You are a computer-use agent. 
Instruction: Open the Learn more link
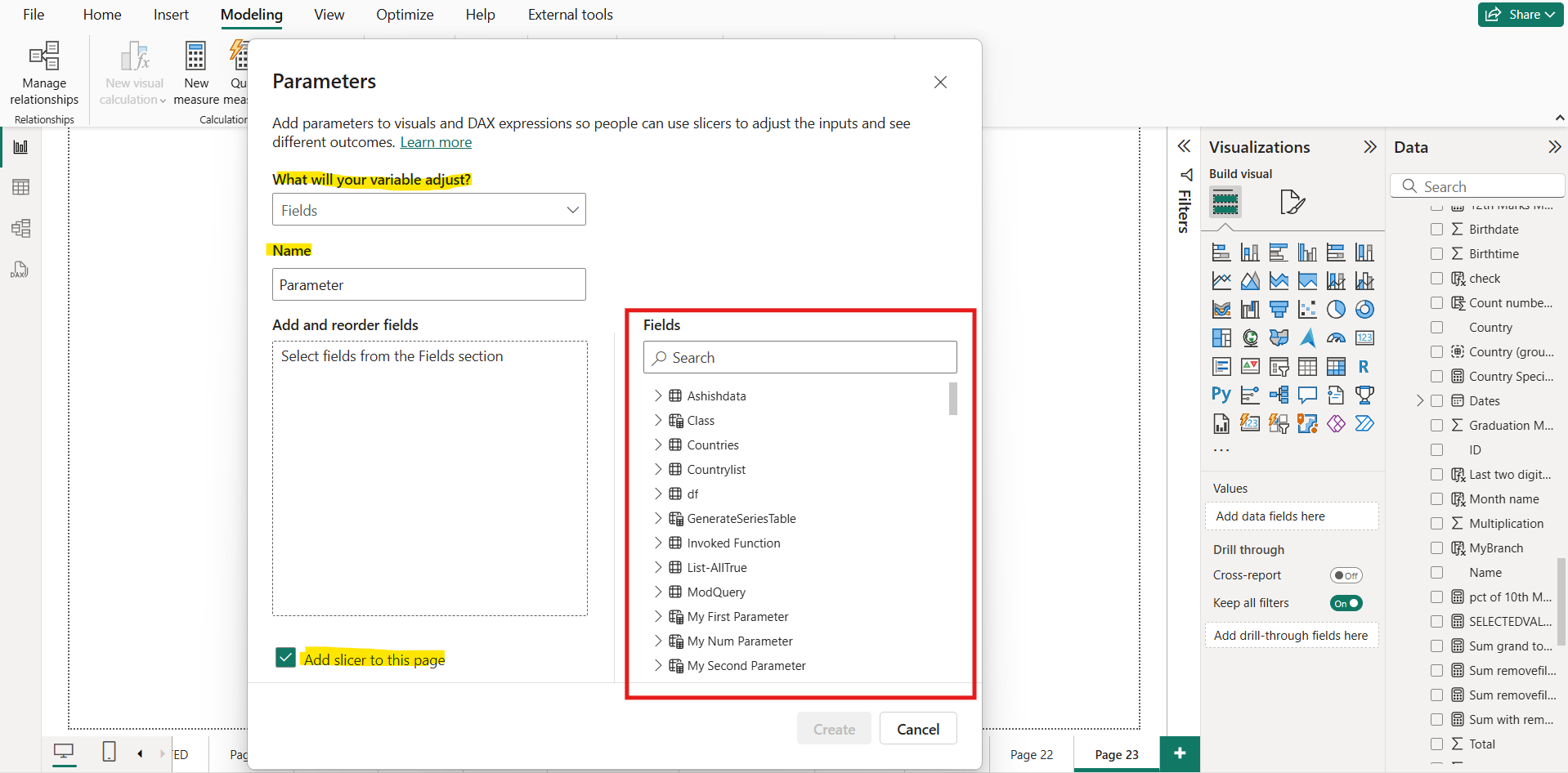pos(436,141)
